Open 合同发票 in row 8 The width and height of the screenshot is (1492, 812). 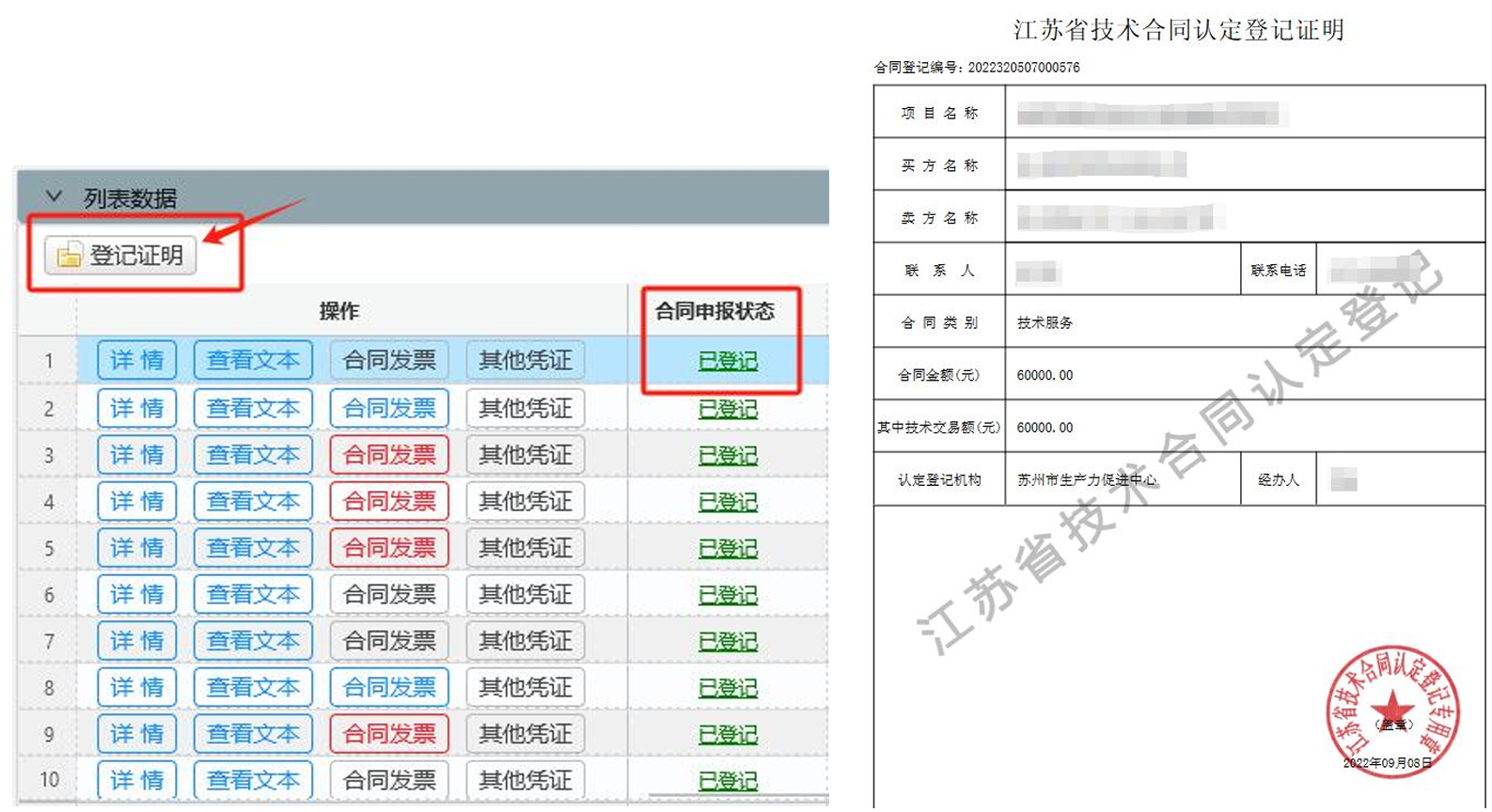(389, 688)
